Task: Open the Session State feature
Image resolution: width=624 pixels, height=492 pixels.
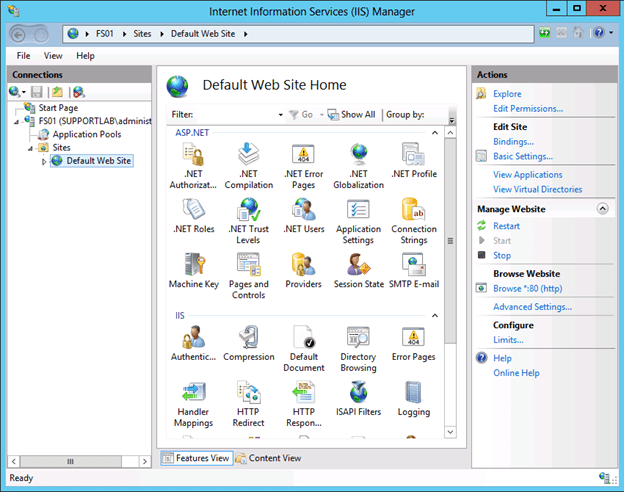Action: click(359, 271)
